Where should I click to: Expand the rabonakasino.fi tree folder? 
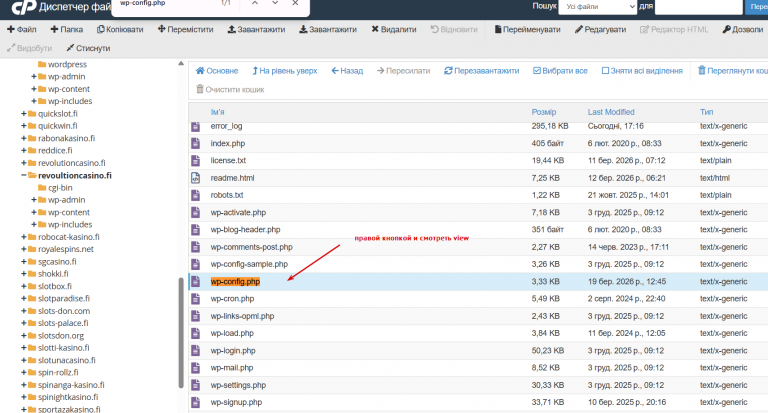click(24, 138)
